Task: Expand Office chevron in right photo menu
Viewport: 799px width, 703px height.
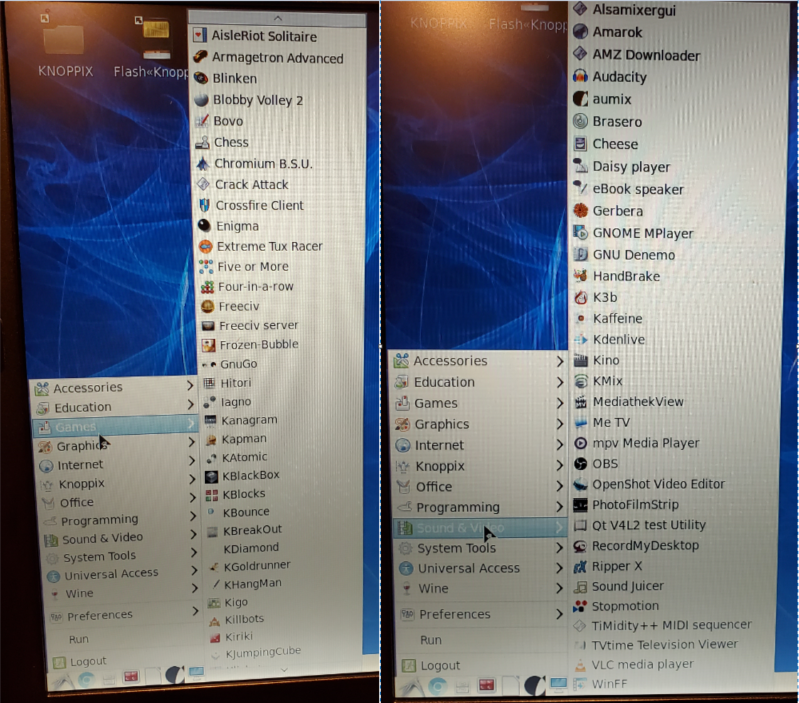Action: tap(560, 486)
